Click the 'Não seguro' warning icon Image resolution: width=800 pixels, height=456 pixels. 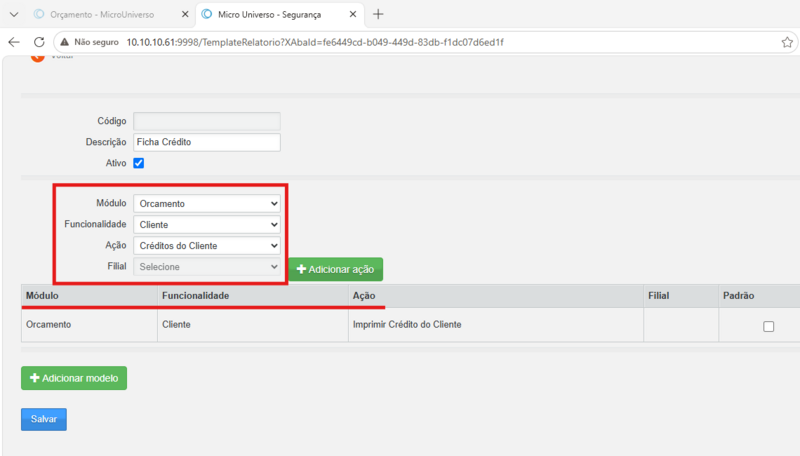(x=64, y=42)
